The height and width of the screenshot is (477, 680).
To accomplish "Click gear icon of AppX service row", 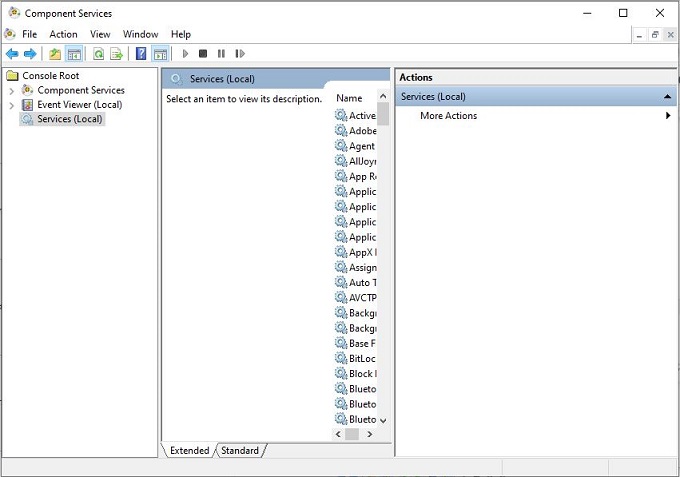I will point(341,252).
